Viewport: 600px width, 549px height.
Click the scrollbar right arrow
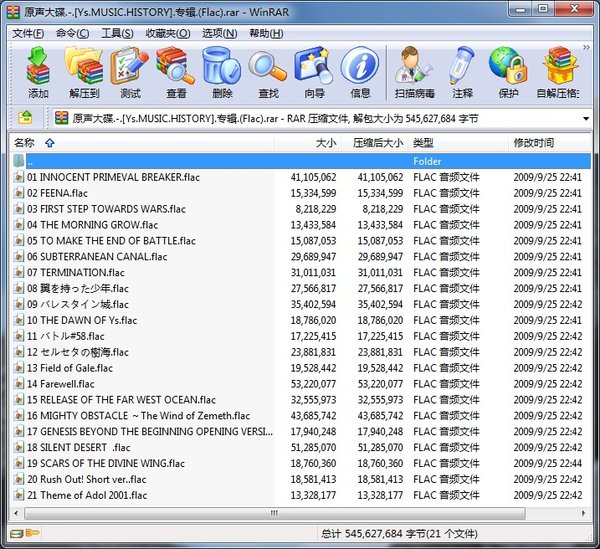(x=584, y=513)
